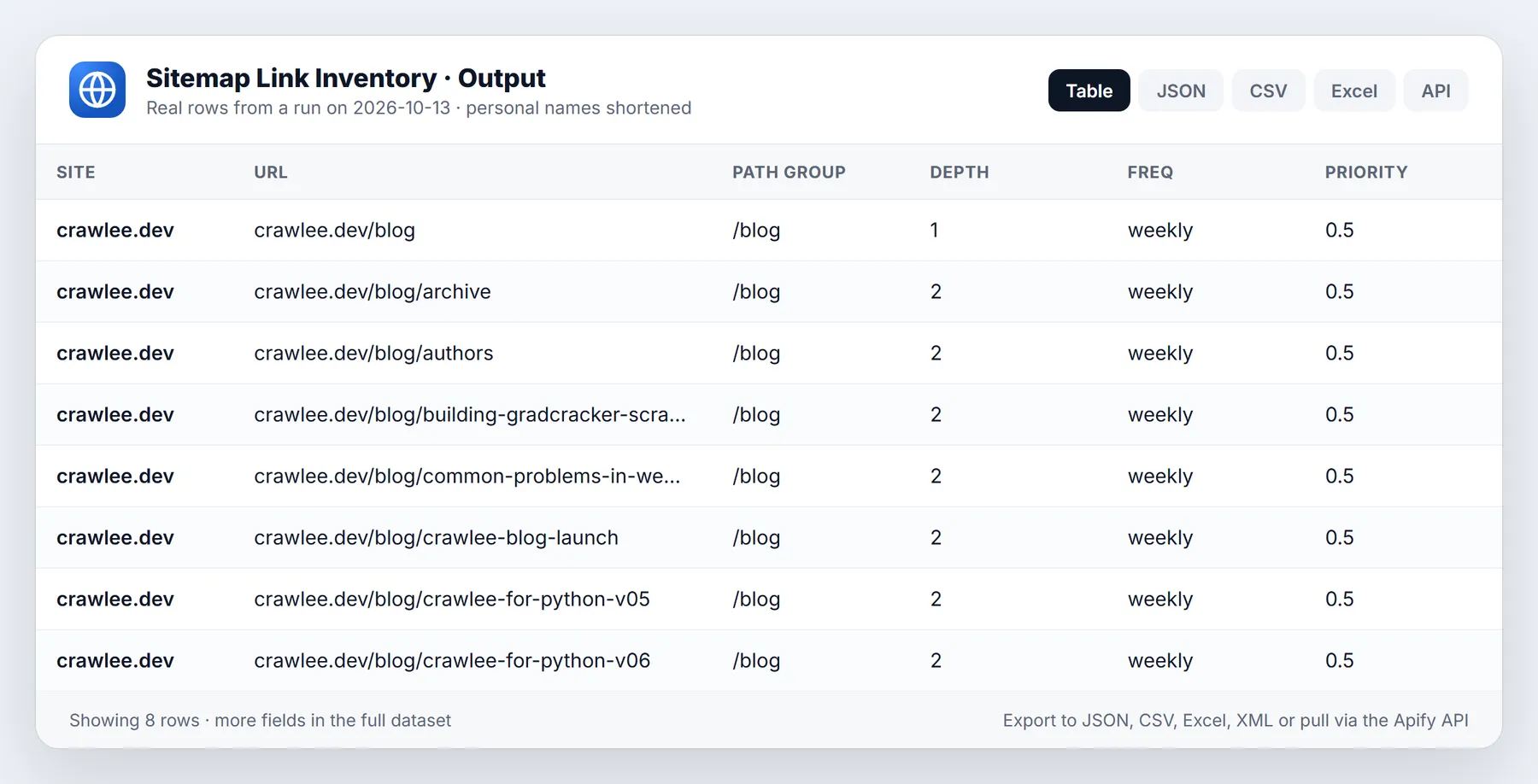Click the weekly cell in the blog/authors row
The height and width of the screenshot is (784, 1538).
1159,353
